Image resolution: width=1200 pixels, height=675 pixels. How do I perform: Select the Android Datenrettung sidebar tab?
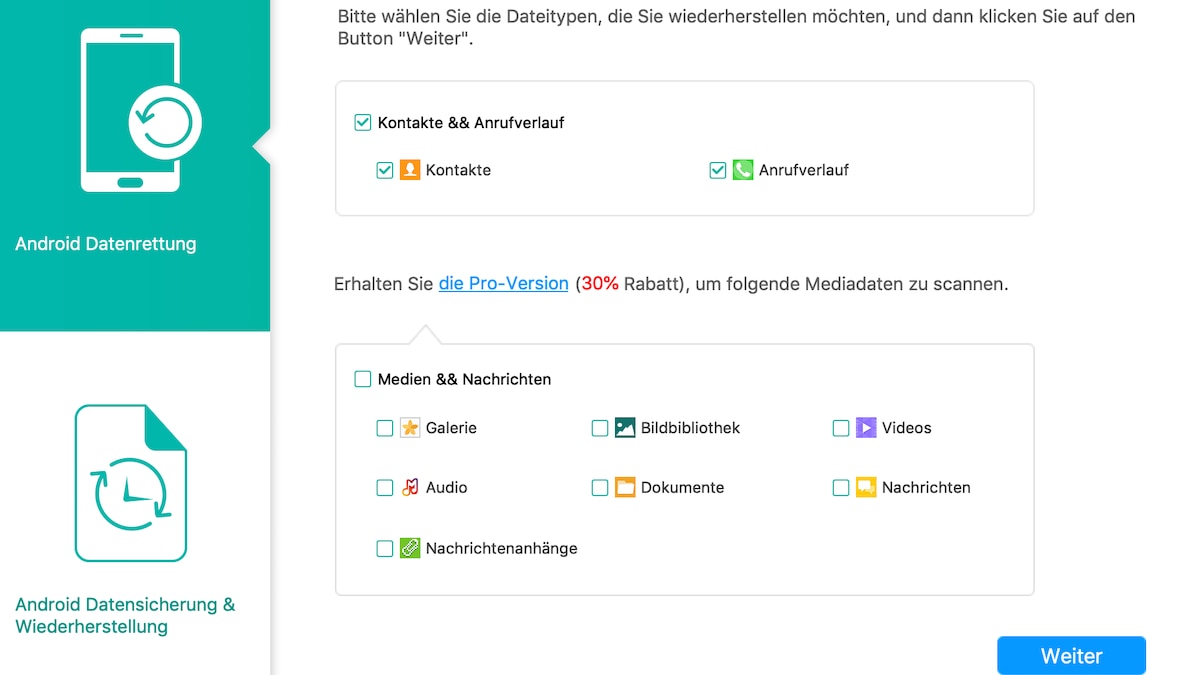(x=134, y=165)
